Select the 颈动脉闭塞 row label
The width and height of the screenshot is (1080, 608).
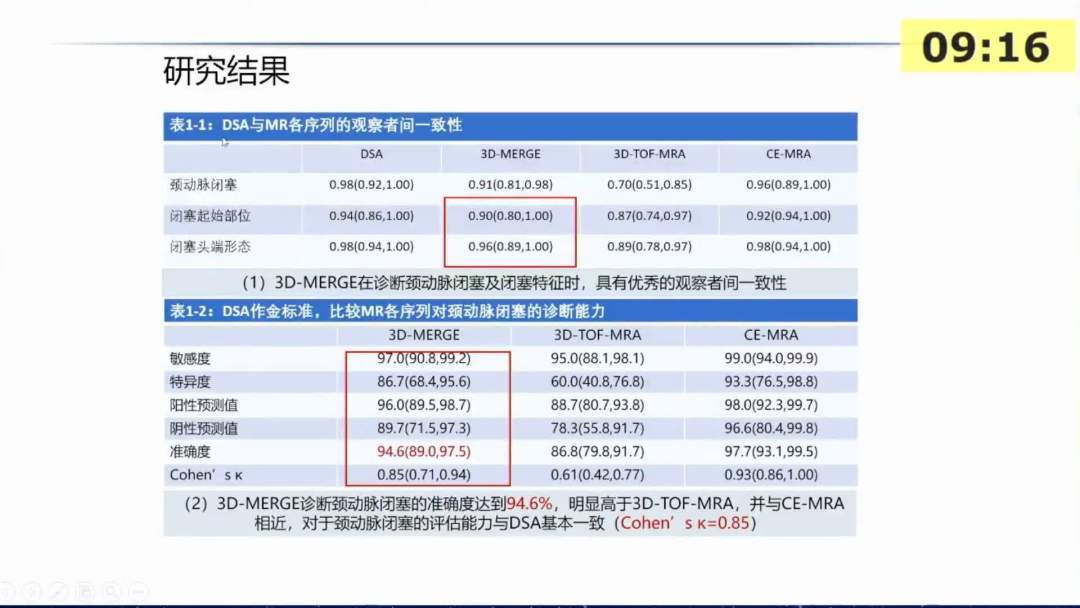pos(204,185)
